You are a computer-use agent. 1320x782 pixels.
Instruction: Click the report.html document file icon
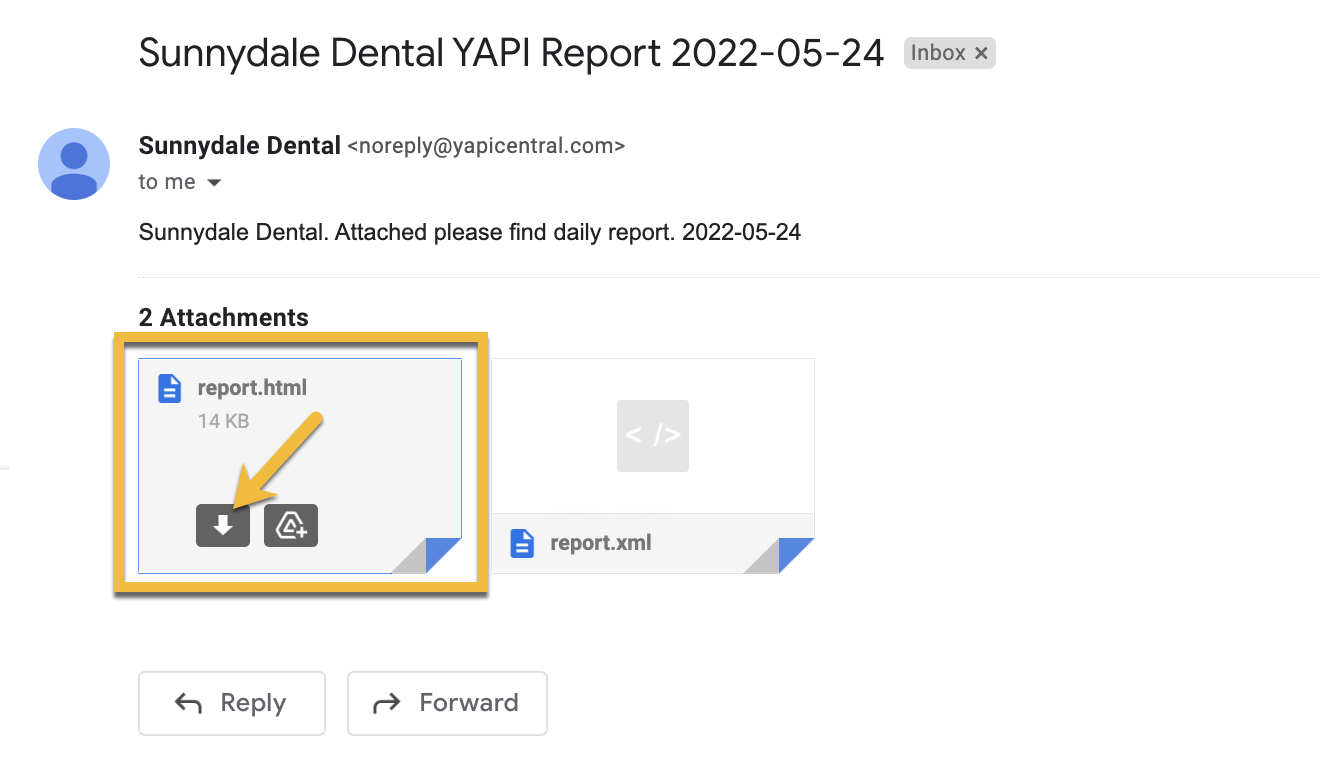171,388
